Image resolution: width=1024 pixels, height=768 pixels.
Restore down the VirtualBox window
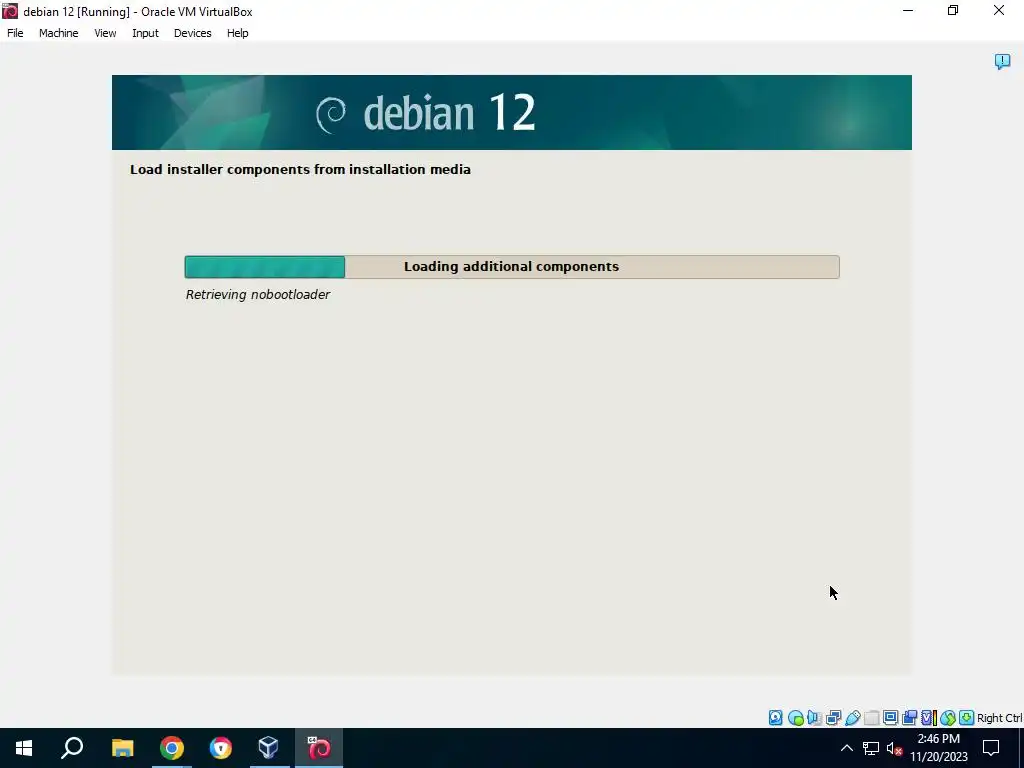pyautogui.click(x=953, y=10)
